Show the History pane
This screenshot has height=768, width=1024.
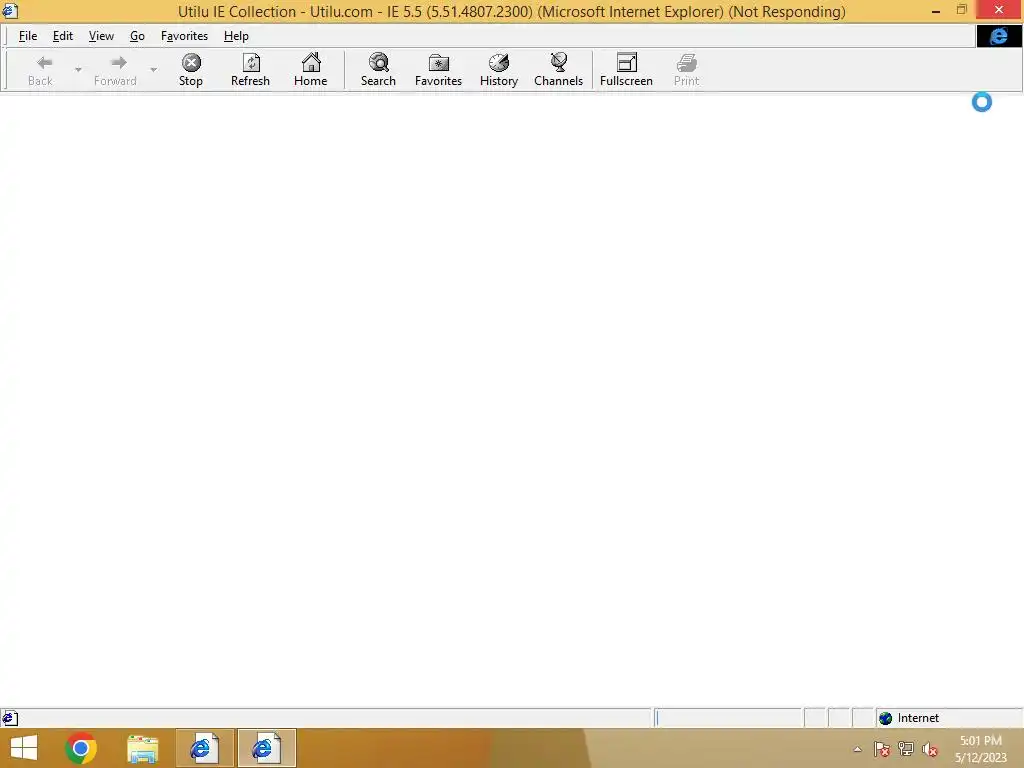click(x=499, y=70)
